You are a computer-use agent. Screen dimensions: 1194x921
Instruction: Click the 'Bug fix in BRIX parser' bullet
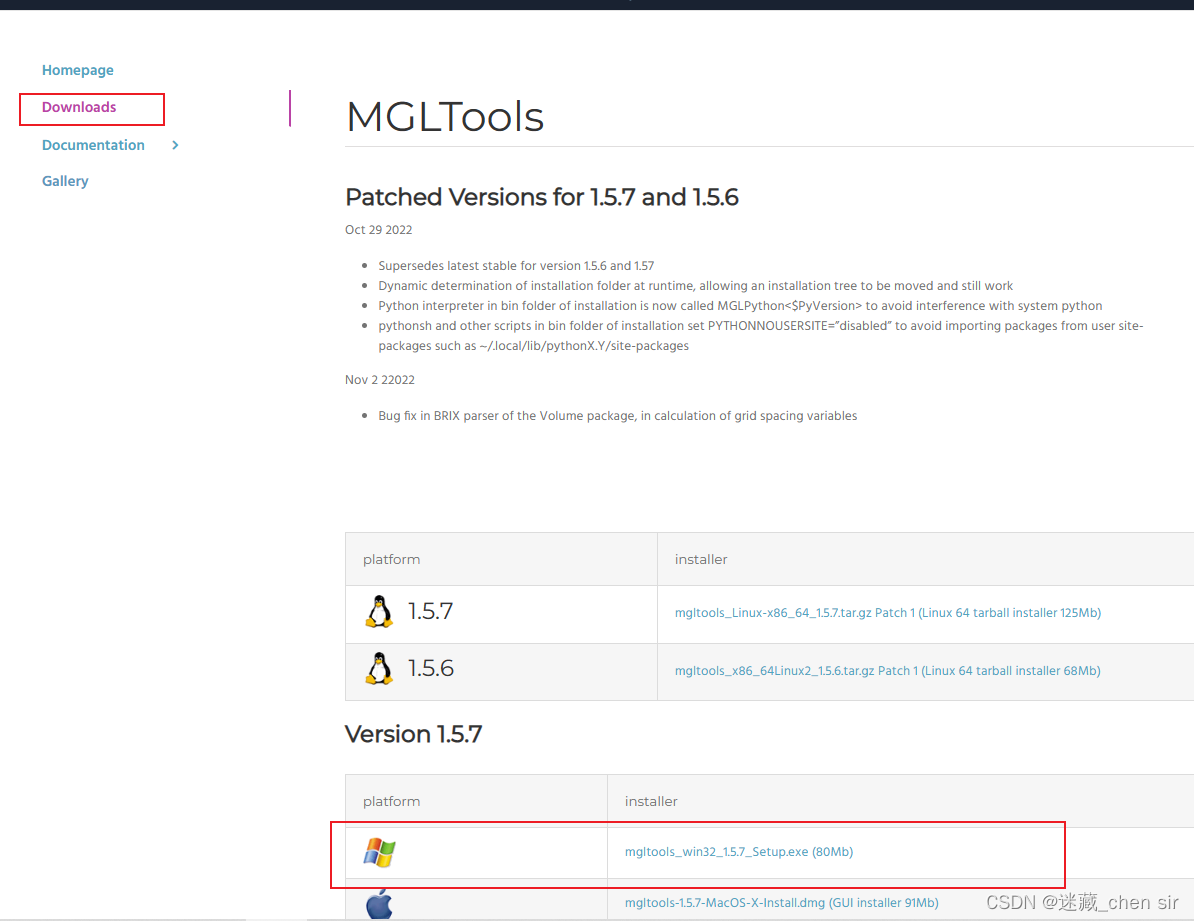618,416
